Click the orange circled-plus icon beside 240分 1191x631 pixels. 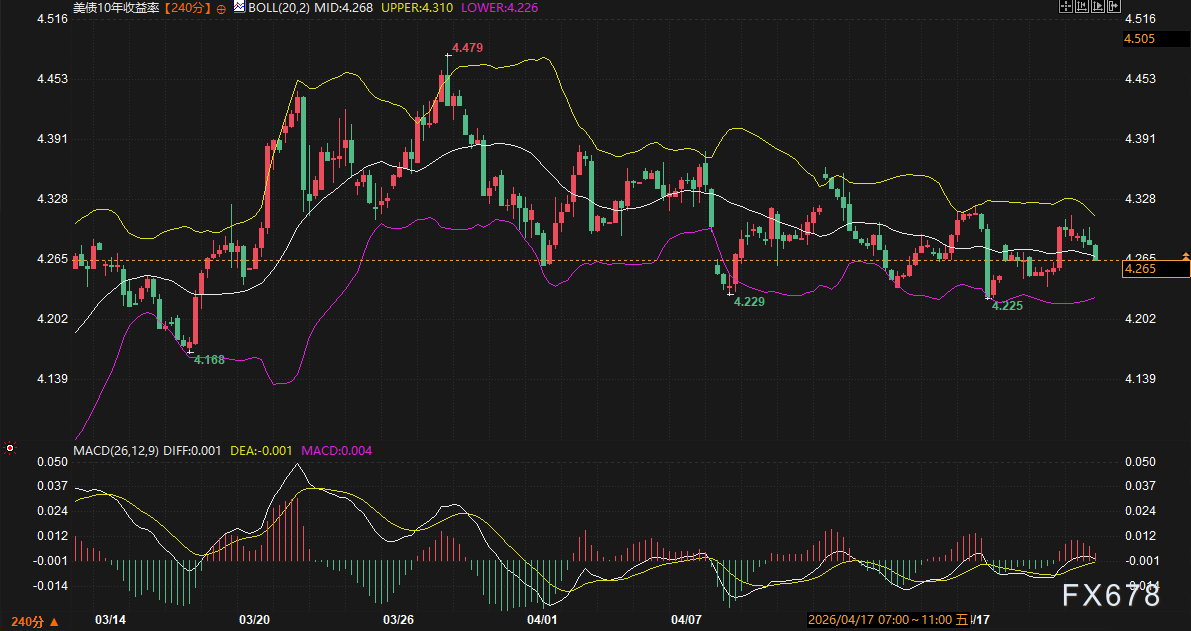pos(221,8)
